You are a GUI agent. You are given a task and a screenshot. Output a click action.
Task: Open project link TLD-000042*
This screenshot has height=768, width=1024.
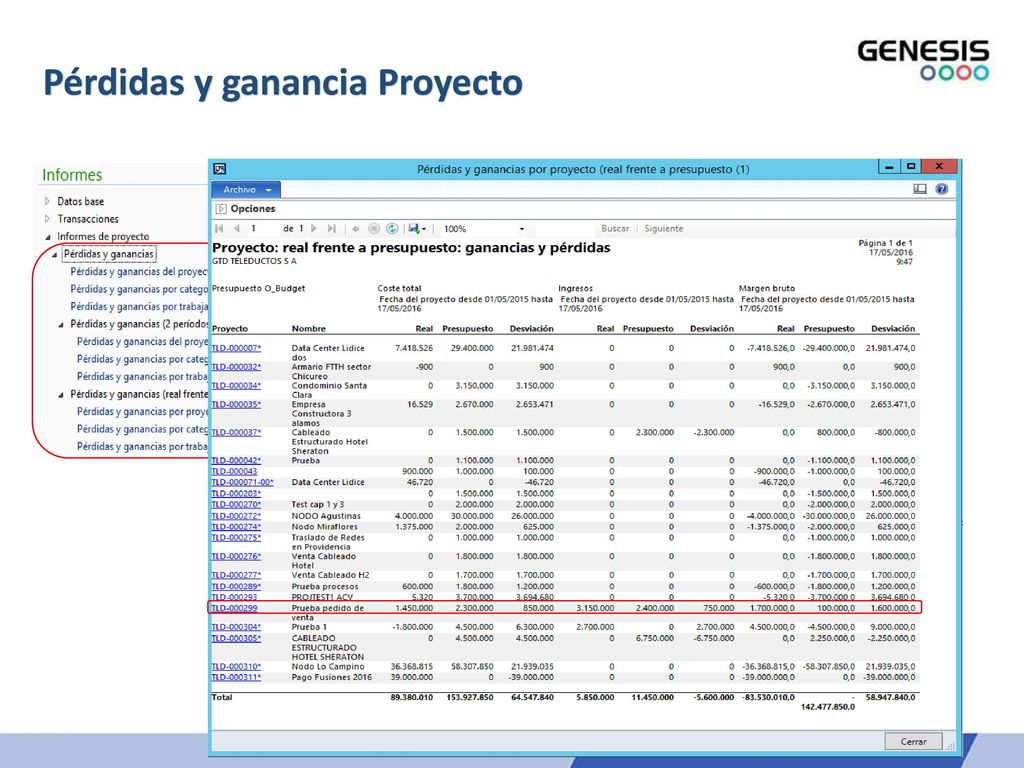pos(236,460)
